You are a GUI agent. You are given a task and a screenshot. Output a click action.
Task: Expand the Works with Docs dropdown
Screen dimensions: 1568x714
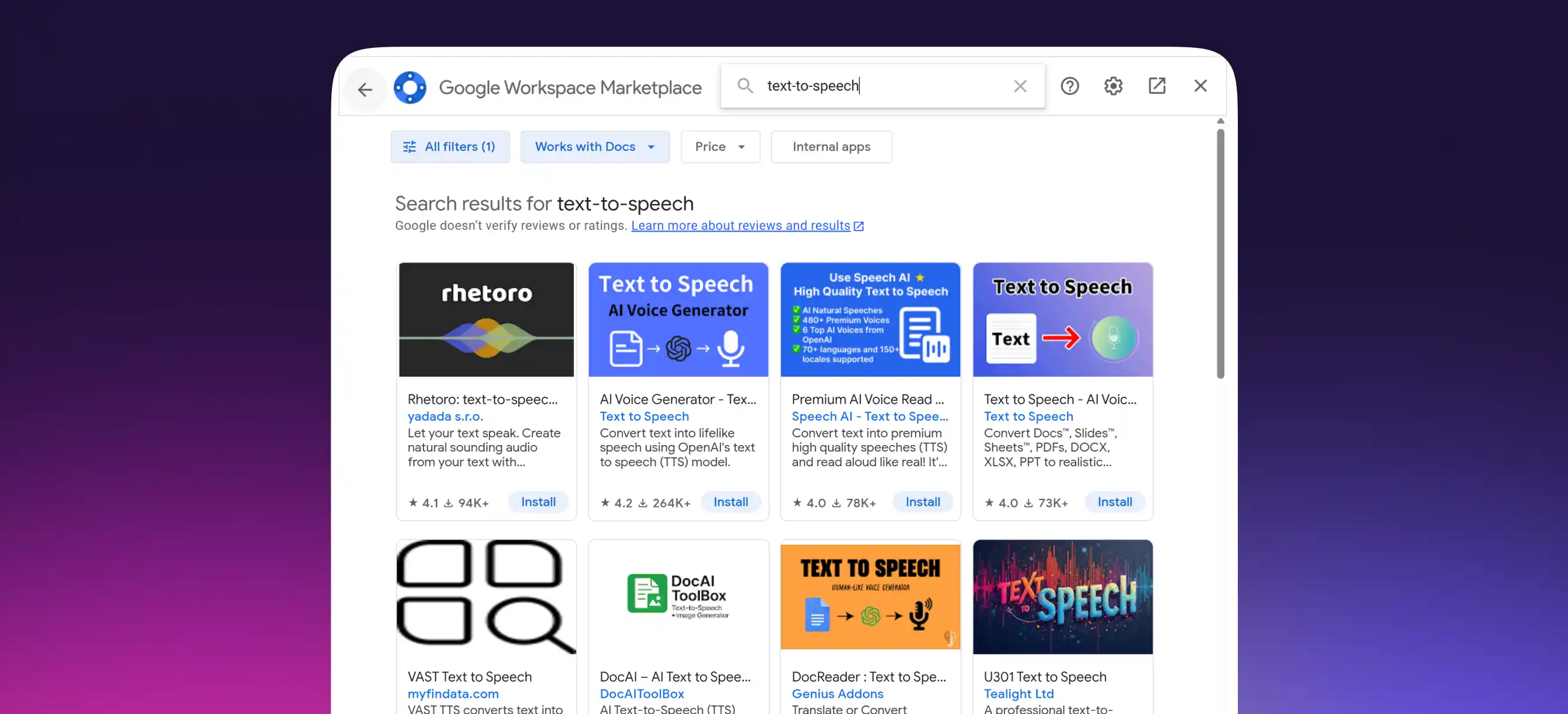click(650, 146)
